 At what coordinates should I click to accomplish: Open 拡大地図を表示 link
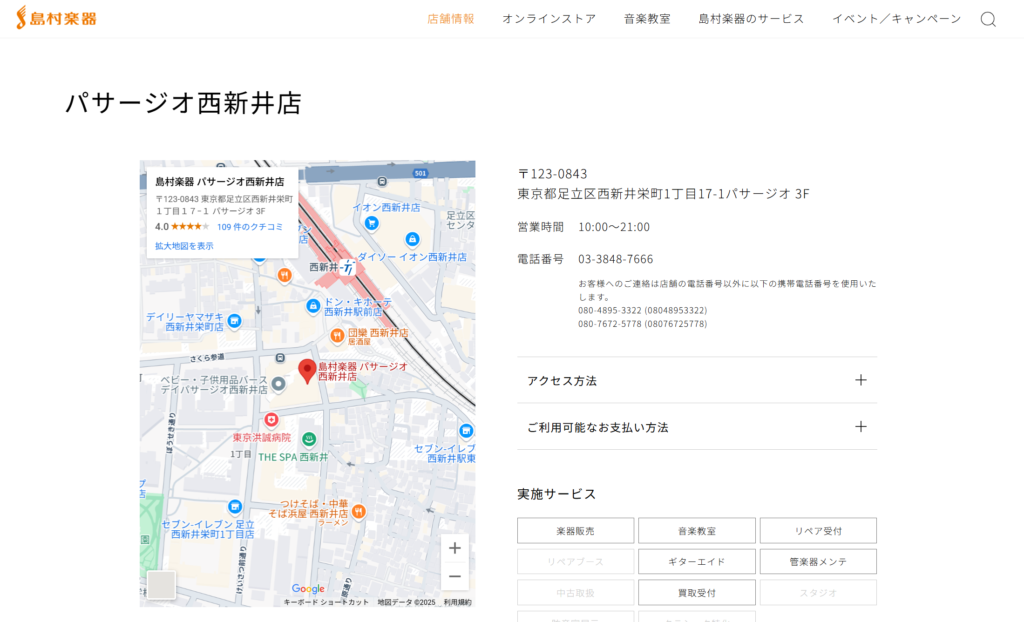coord(184,246)
